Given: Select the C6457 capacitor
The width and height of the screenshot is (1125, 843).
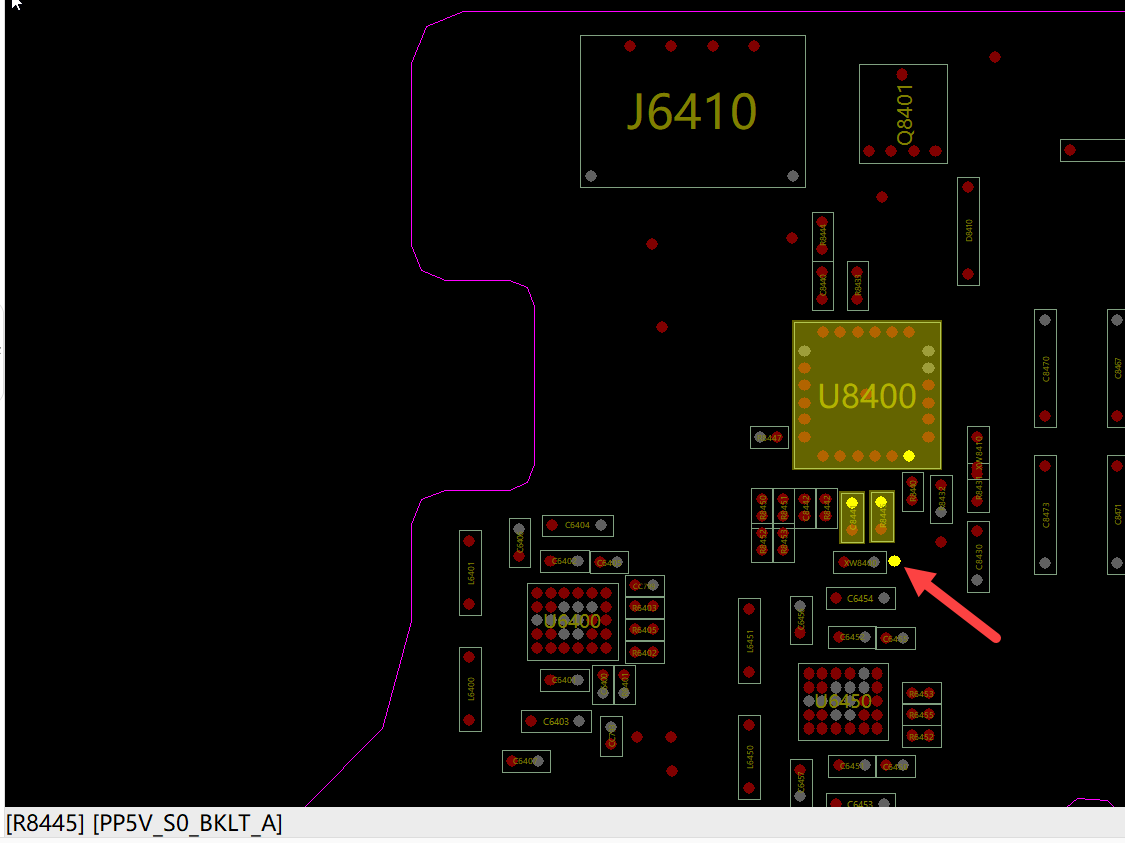Looking at the screenshot, I should pos(801,782).
